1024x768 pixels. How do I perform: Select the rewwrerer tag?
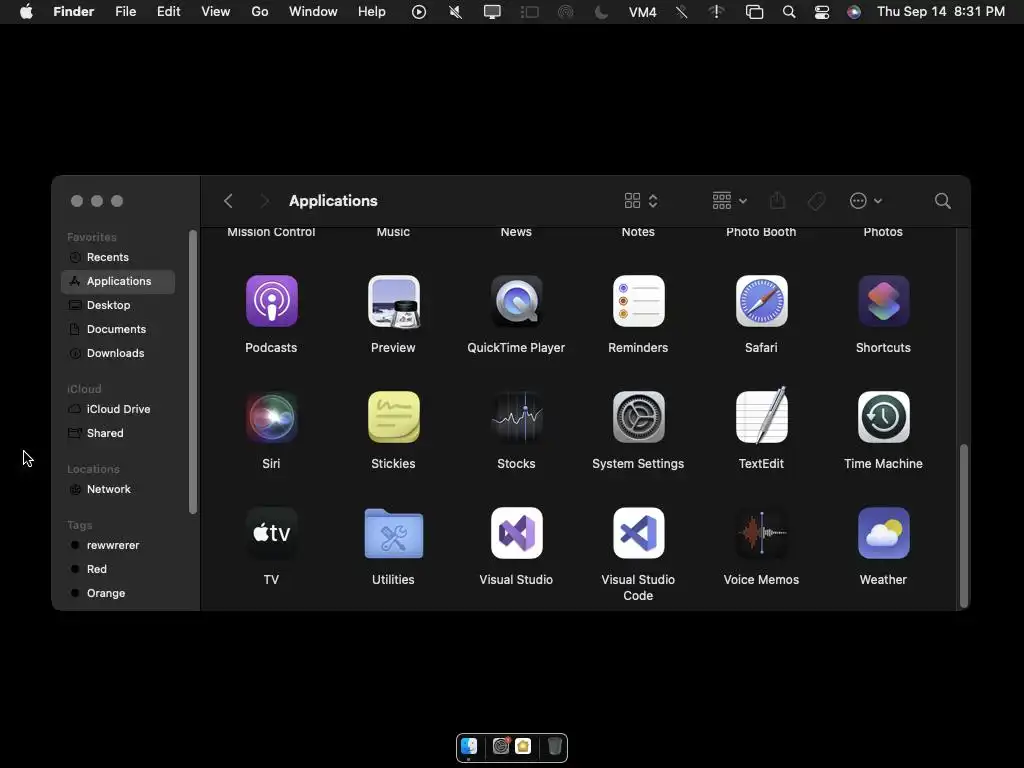118,545
